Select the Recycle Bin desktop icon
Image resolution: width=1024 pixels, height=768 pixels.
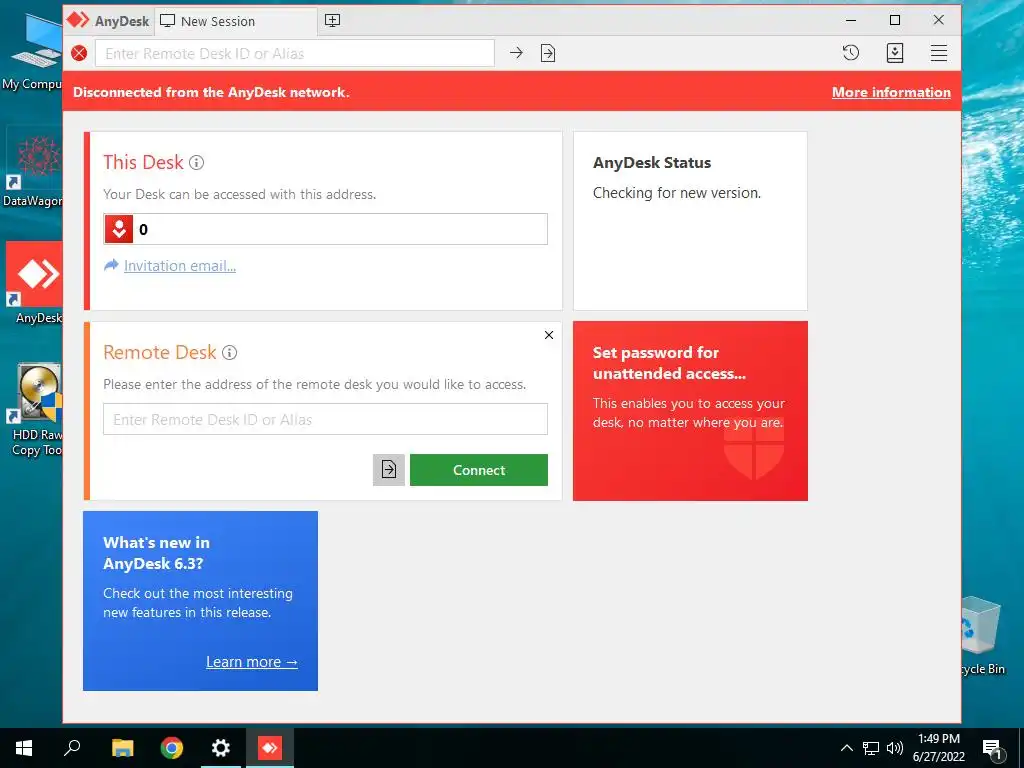pos(982,635)
